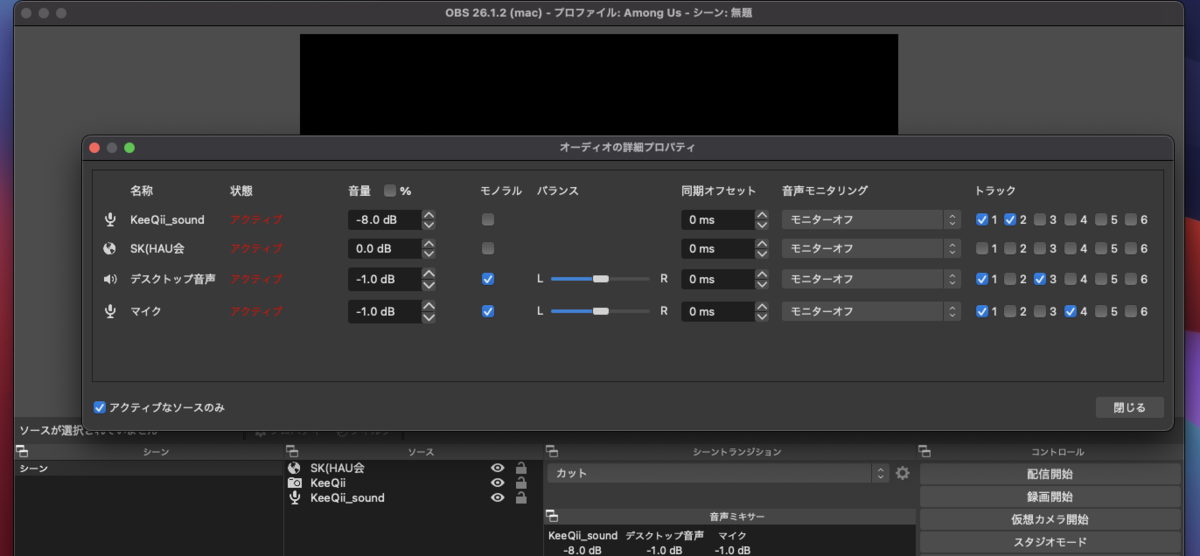The image size is (1200, 556).
Task: Click the speaker icon for デスクトップ音声
Action: point(110,279)
